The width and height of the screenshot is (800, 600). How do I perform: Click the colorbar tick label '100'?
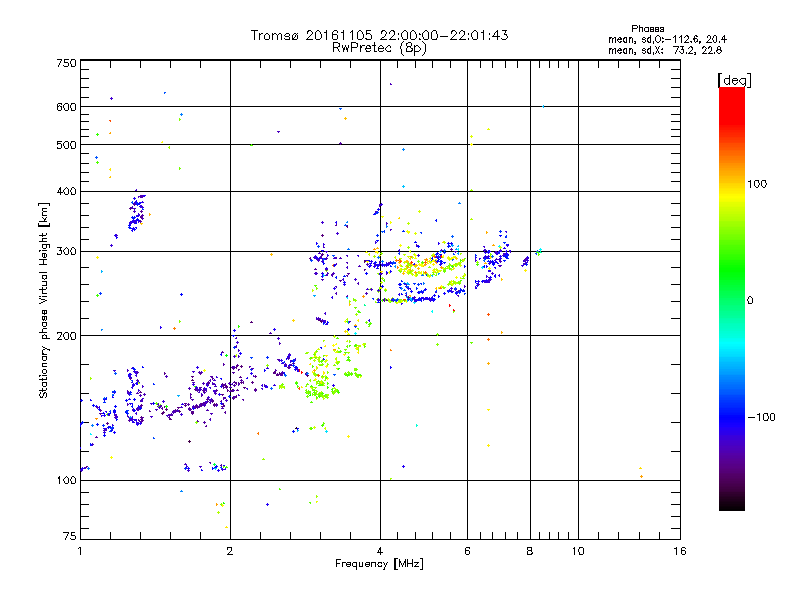pos(757,184)
